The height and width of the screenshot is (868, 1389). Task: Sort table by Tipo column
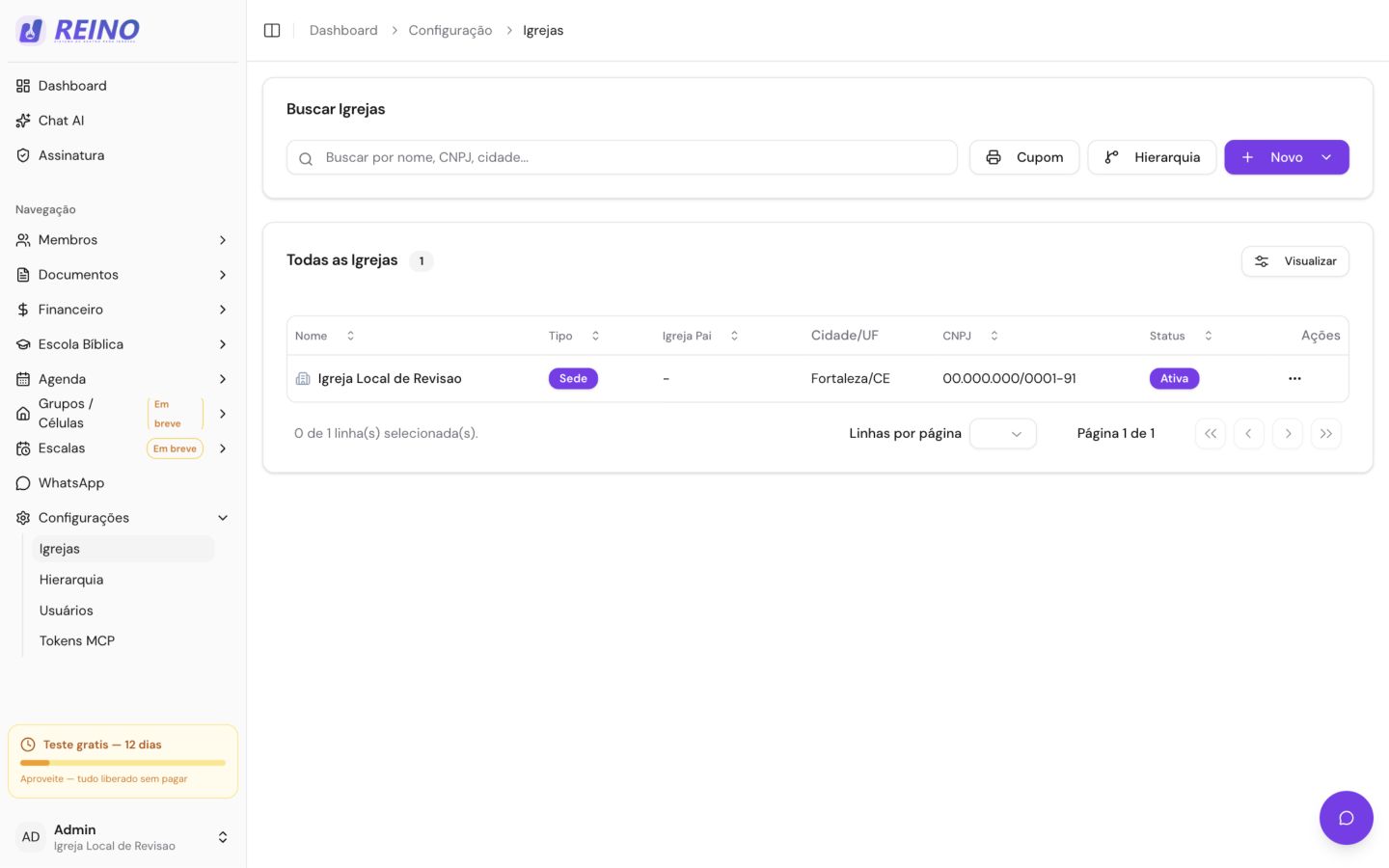pyautogui.click(x=574, y=336)
